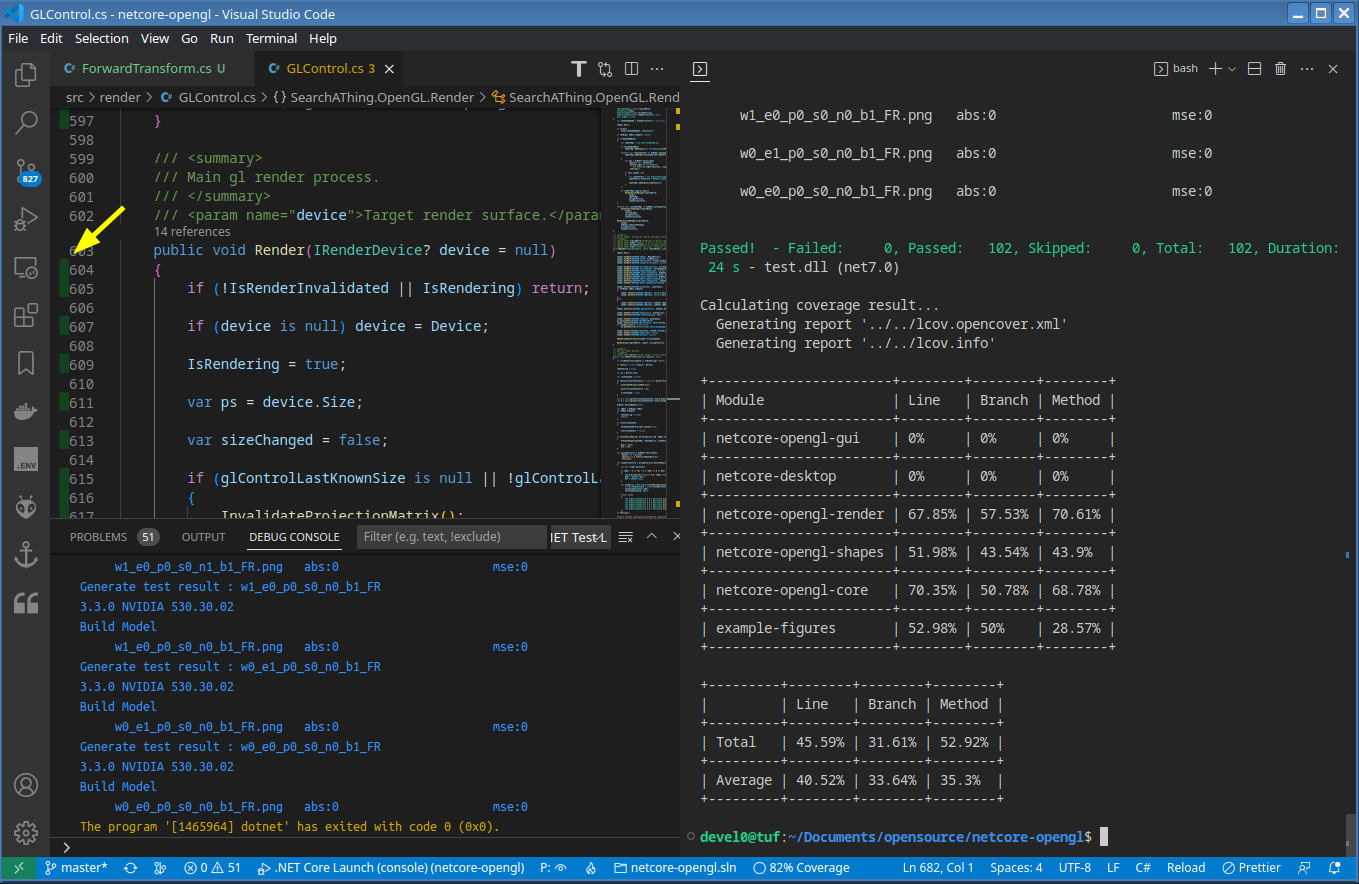Open the Run and Debug view
1359x884 pixels.
pyautogui.click(x=26, y=218)
